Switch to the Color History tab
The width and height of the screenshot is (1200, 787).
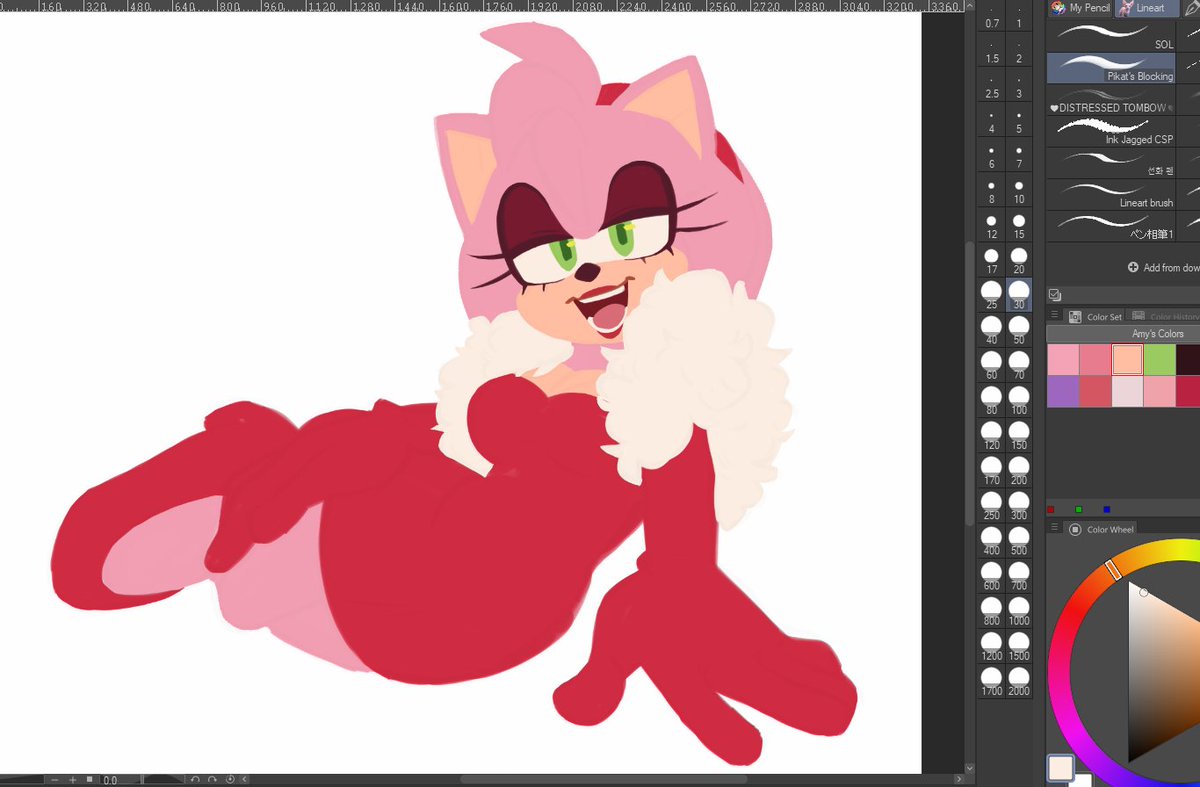click(x=1164, y=317)
